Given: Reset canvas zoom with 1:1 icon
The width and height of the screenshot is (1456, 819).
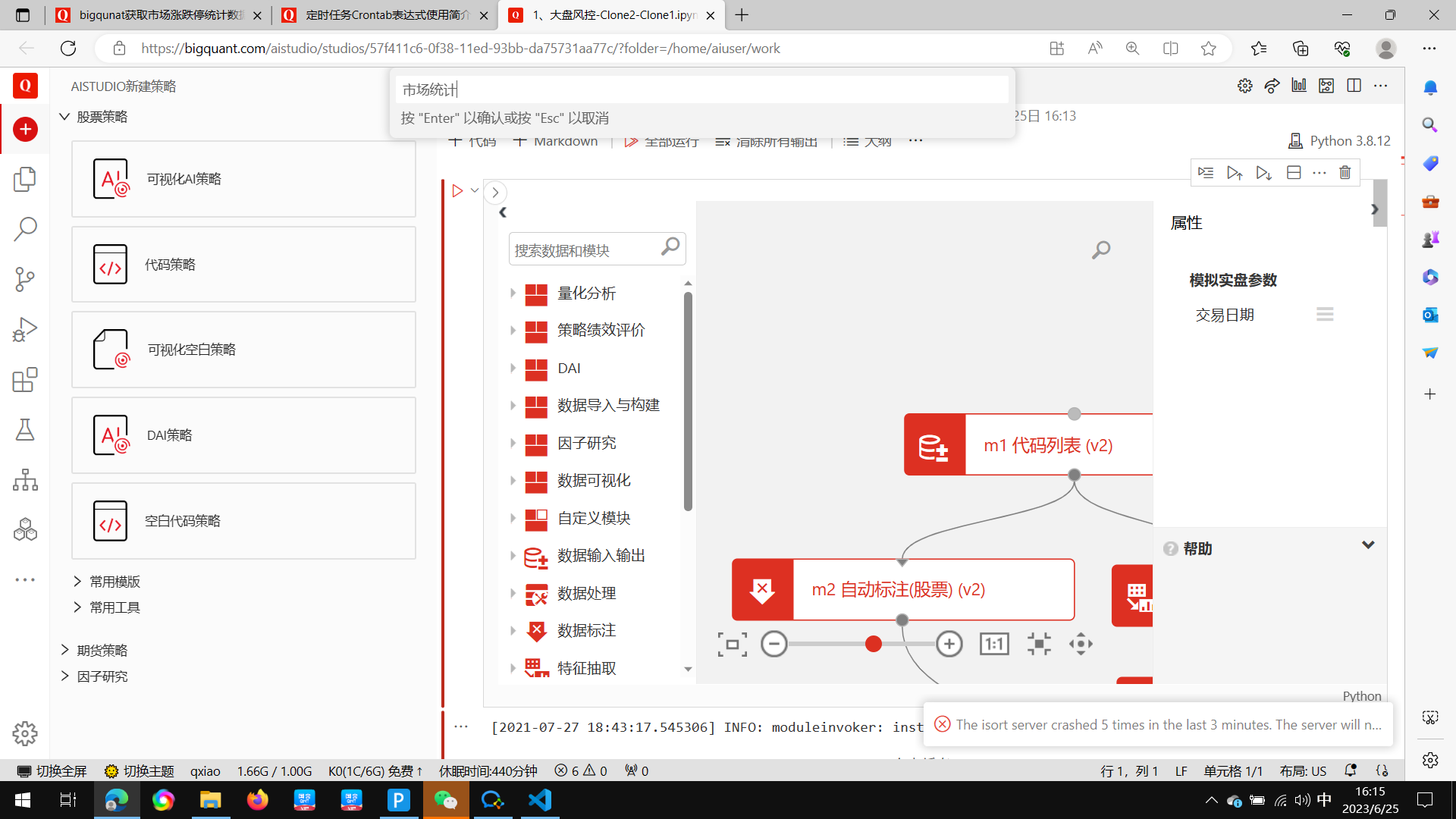Looking at the screenshot, I should coord(994,645).
